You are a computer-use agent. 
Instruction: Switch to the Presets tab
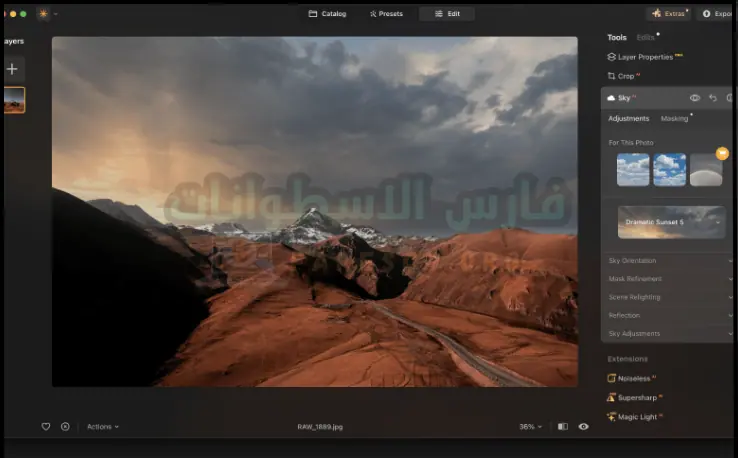(386, 14)
